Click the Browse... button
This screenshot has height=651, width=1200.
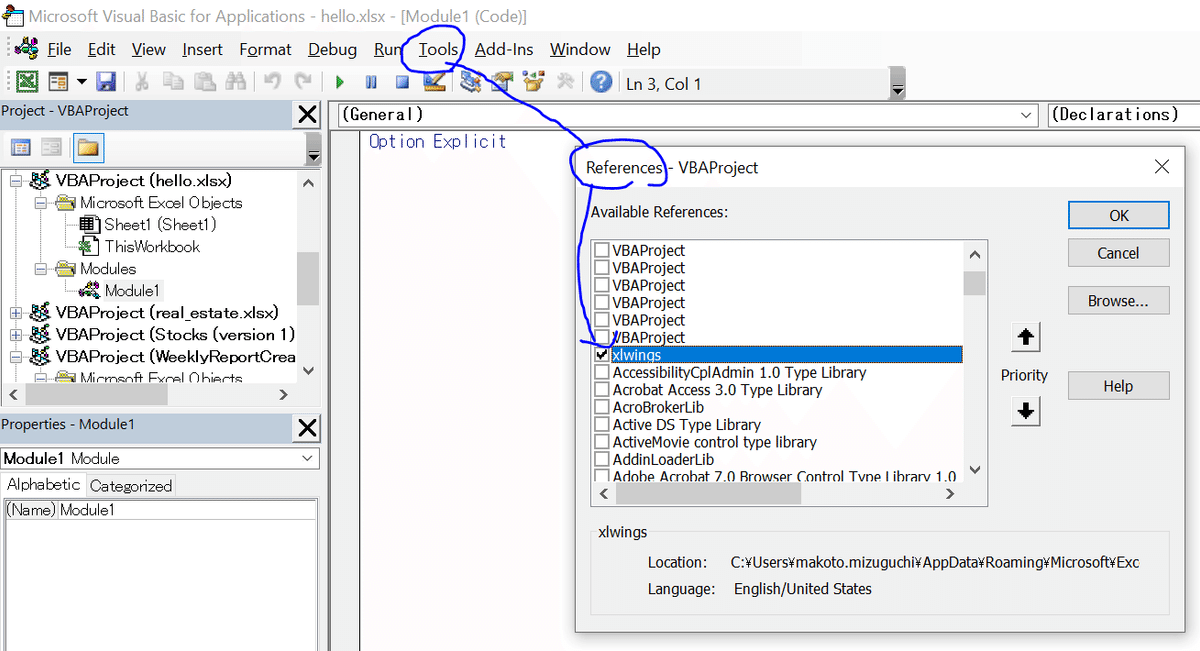(1118, 300)
